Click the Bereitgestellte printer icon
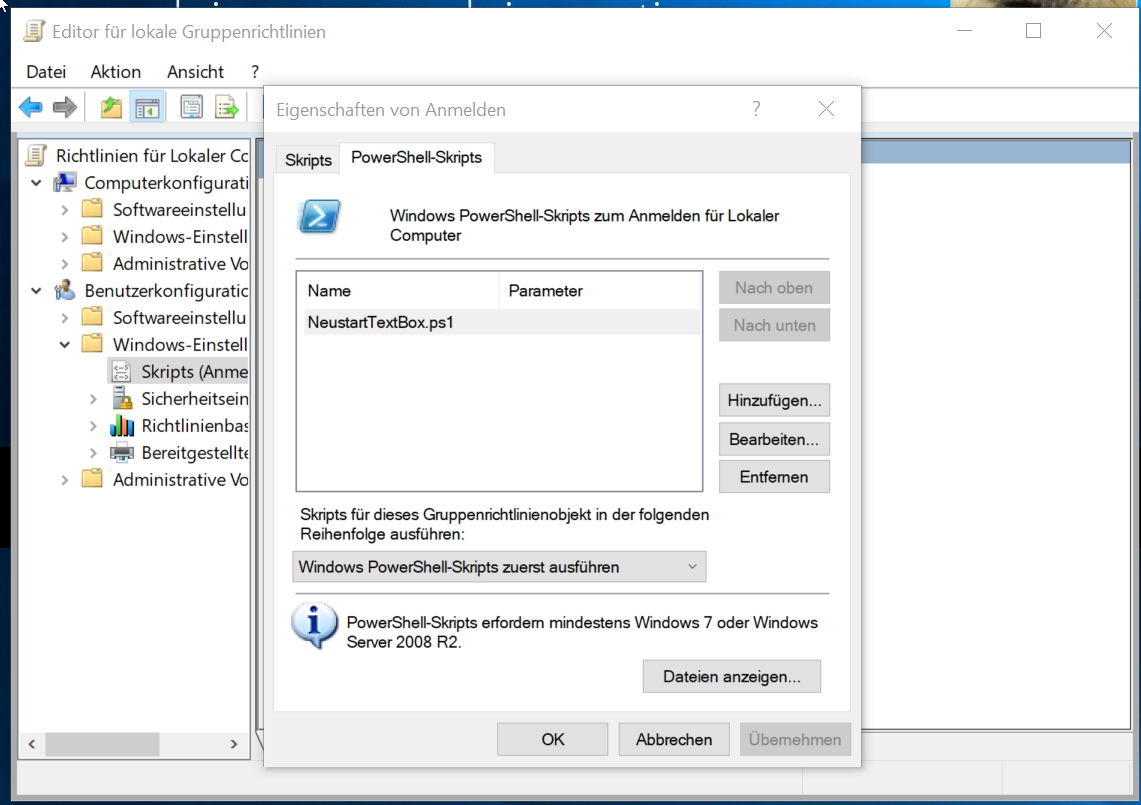This screenshot has width=1141, height=805. click(122, 452)
